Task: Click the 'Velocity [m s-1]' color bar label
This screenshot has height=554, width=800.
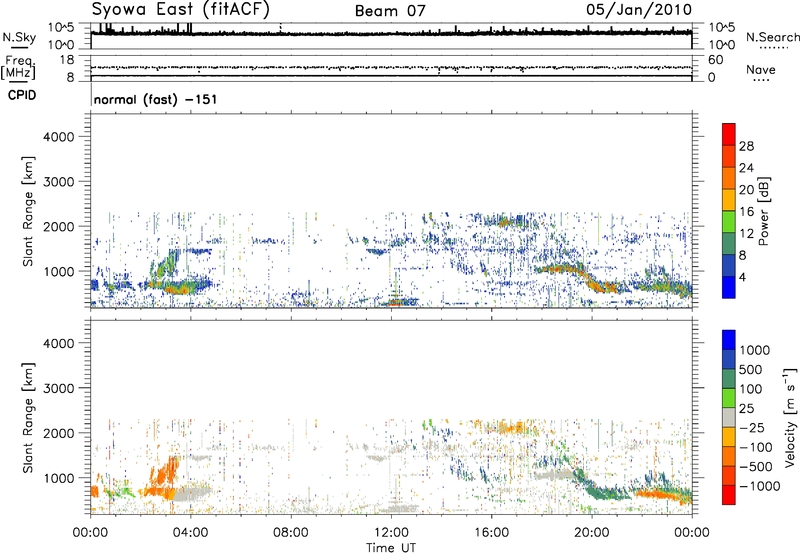Action: click(x=790, y=417)
